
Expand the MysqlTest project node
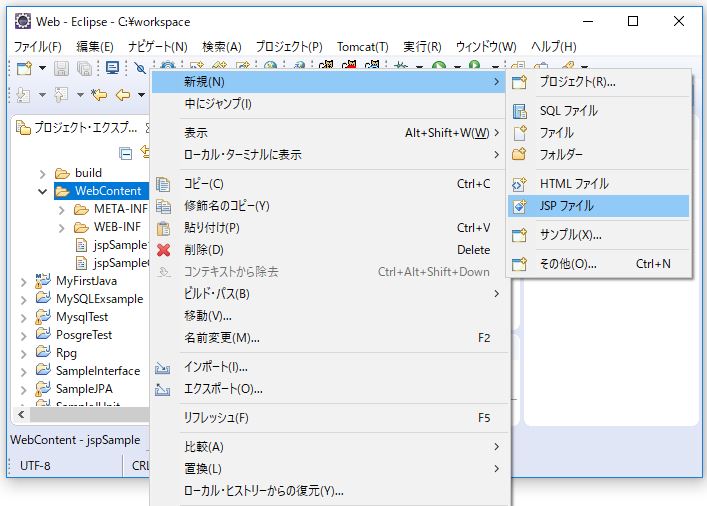pos(23,318)
